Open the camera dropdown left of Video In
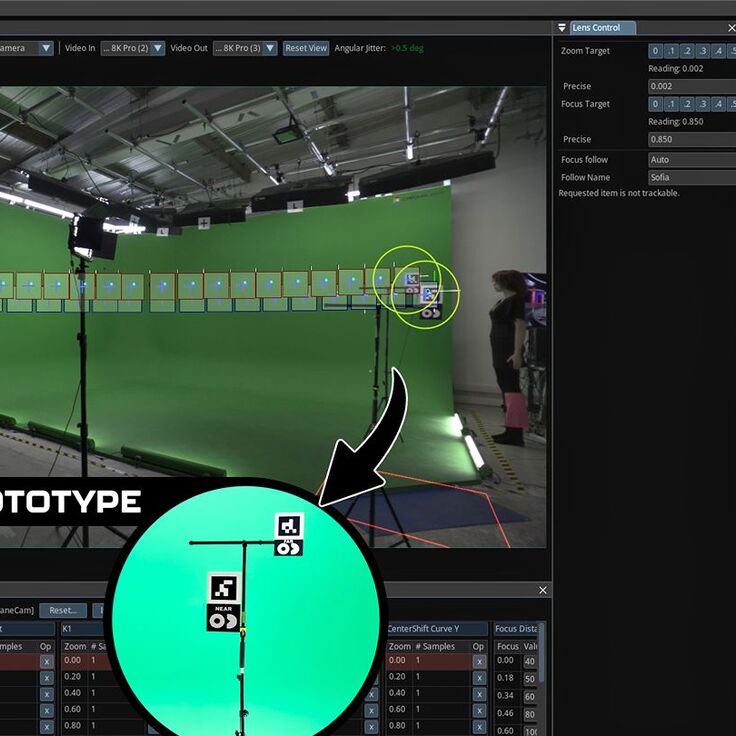This screenshot has width=736, height=736. (x=26, y=48)
